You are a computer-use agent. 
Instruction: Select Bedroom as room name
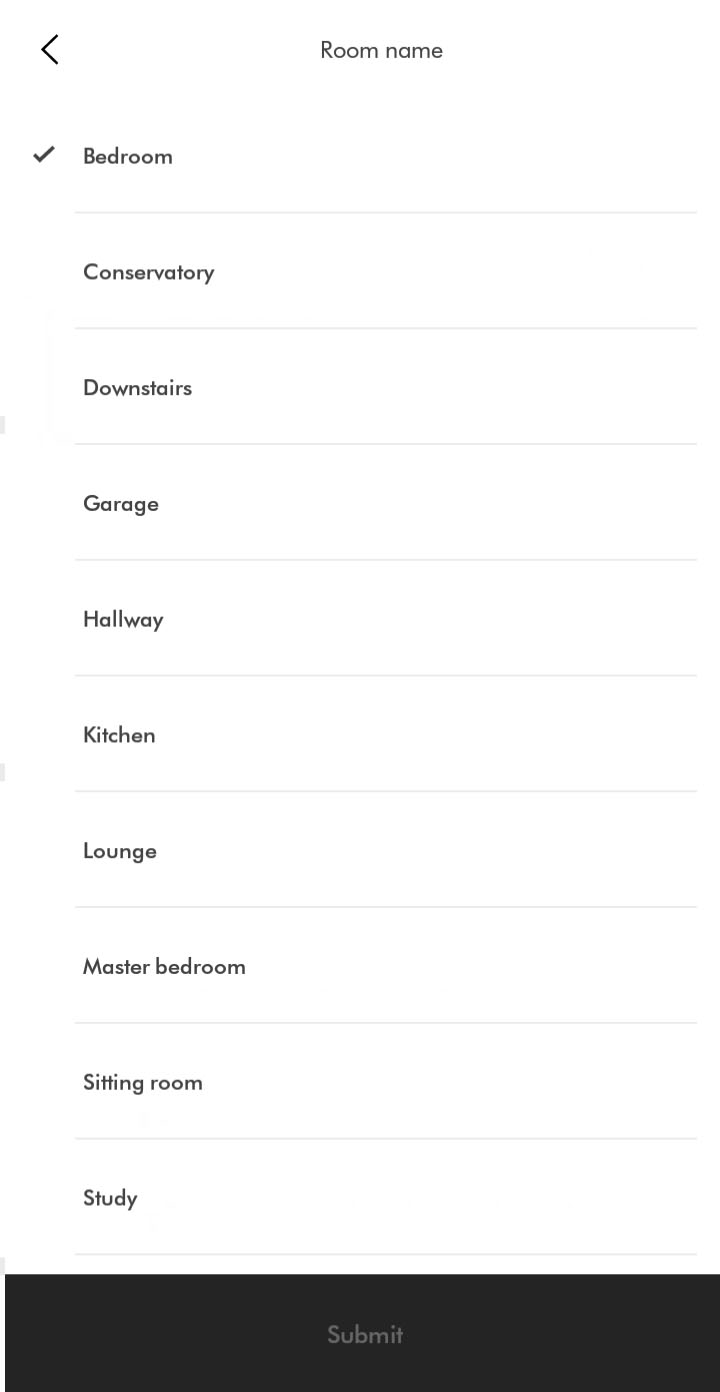[x=360, y=156]
